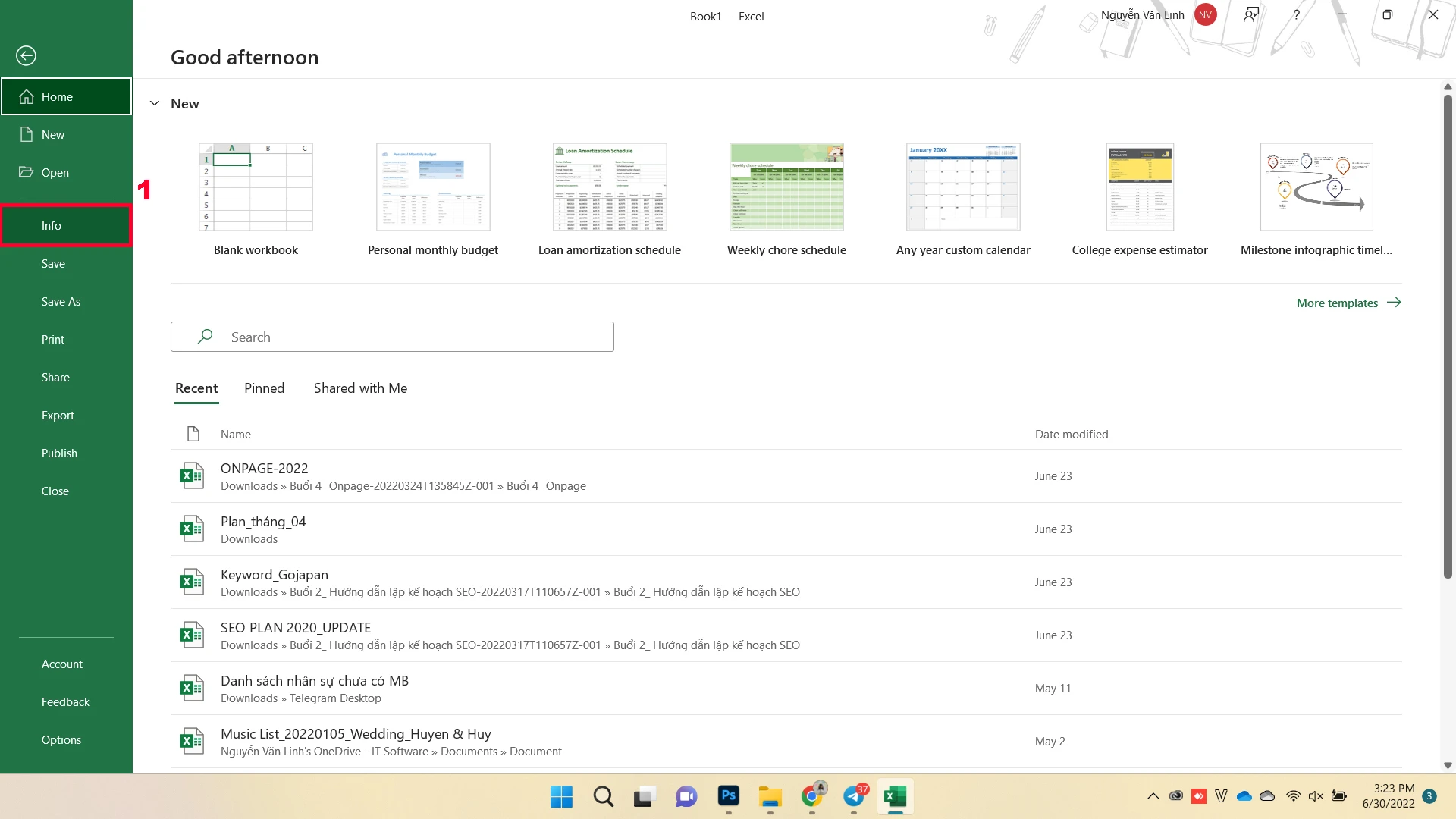Image resolution: width=1456 pixels, height=819 pixels.
Task: Click the Excel icon beside ONPAGE-2022
Action: 191,475
